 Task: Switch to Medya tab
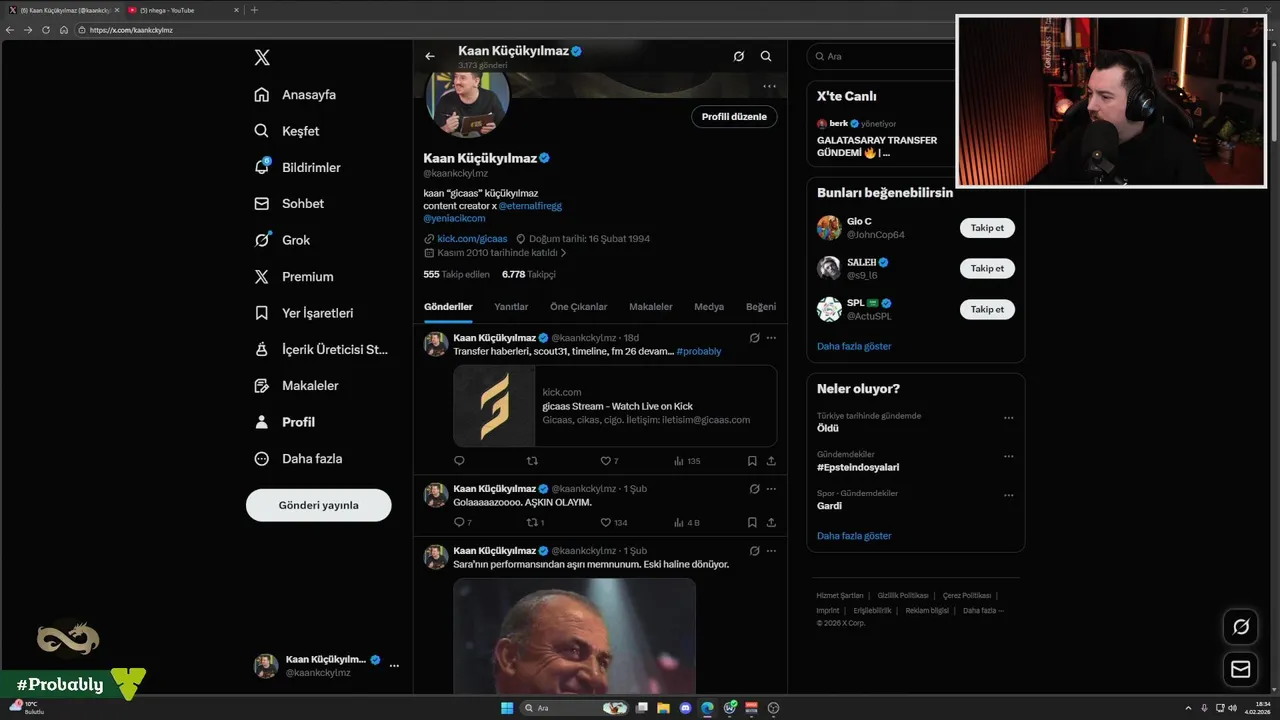click(x=709, y=306)
